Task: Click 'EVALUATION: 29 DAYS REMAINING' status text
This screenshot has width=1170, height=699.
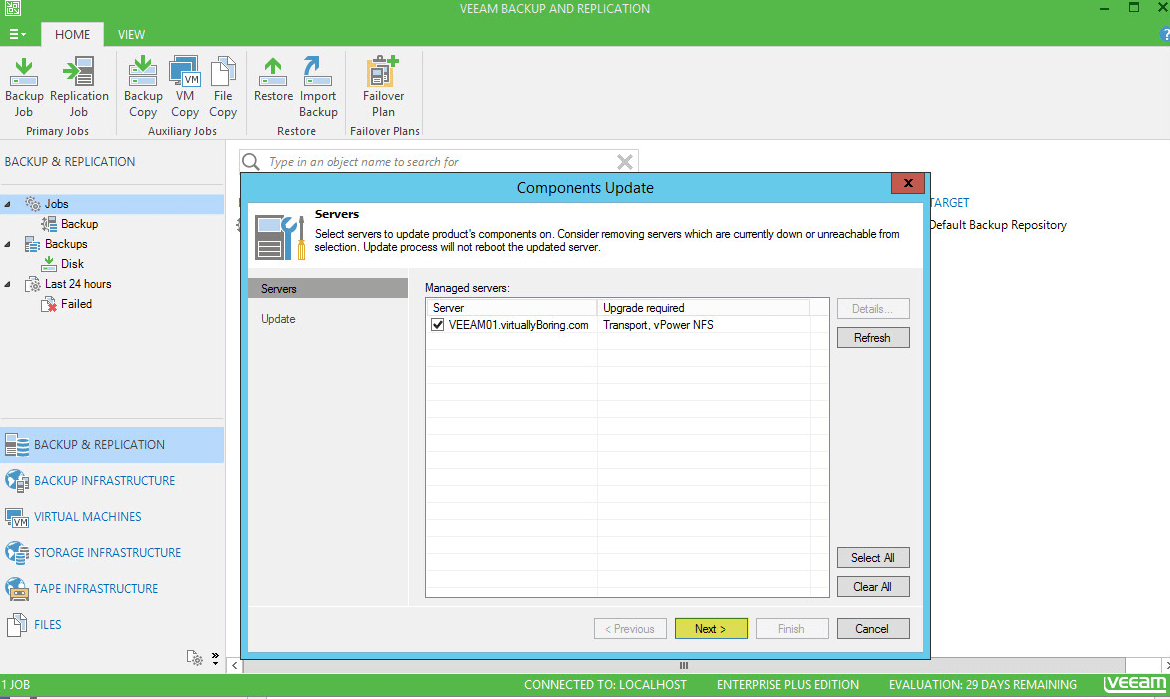Action: click(x=983, y=685)
